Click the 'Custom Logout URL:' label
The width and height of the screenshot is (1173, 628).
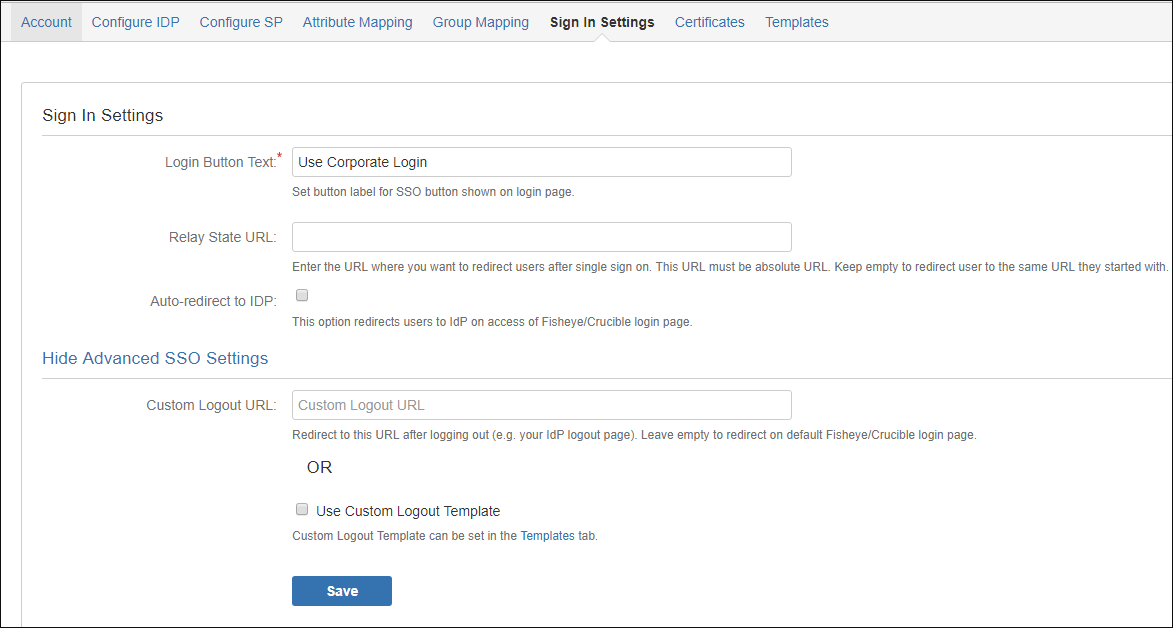pos(212,406)
